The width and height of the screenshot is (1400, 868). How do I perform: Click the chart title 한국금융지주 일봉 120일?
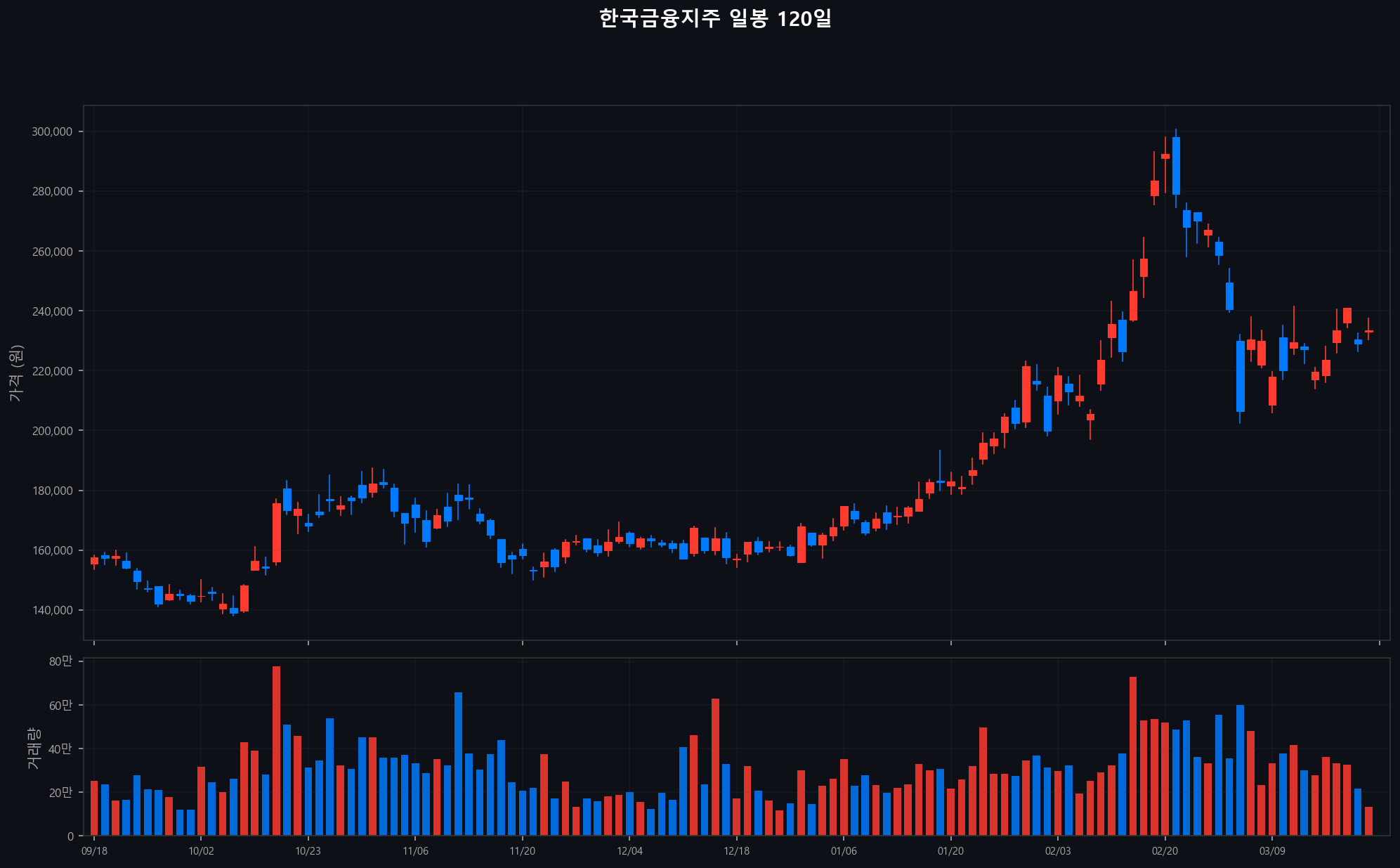(715, 19)
